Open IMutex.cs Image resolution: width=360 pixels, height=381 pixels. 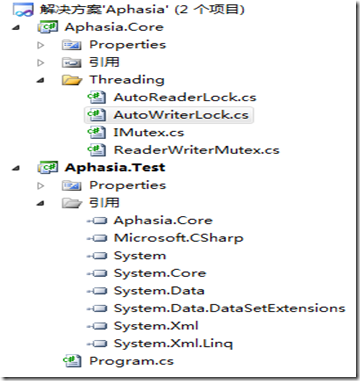pyautogui.click(x=149, y=133)
